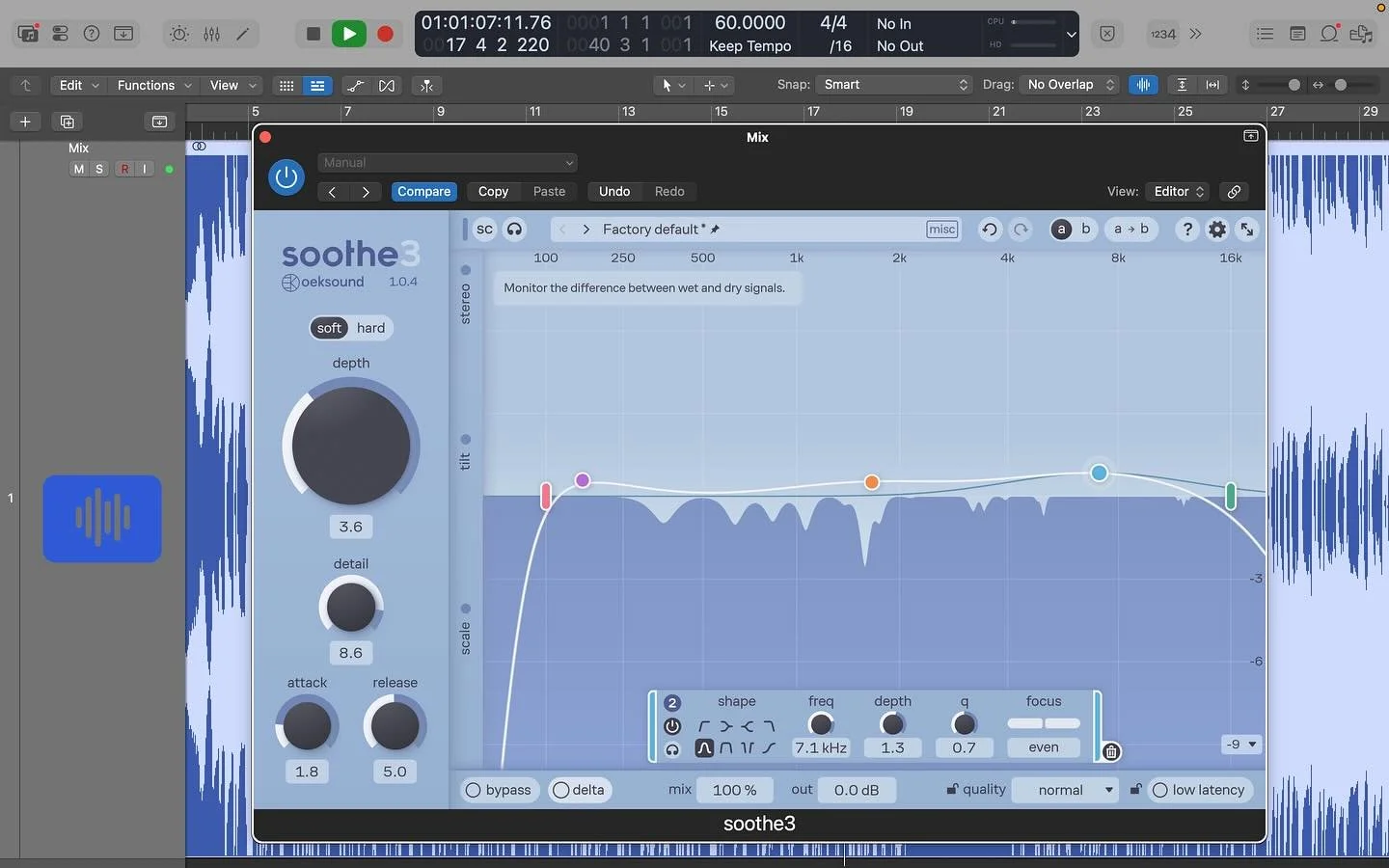Enable low latency mode
The height and width of the screenshot is (868, 1389).
(1199, 790)
